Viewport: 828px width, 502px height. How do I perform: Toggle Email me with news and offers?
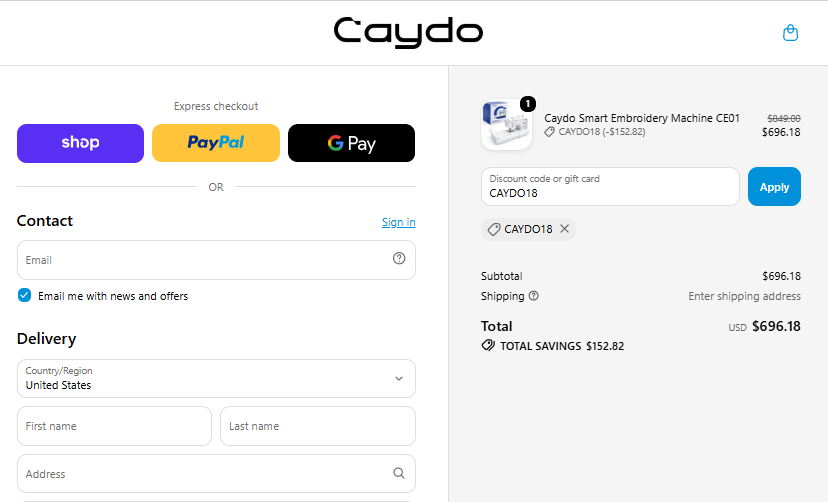click(24, 296)
